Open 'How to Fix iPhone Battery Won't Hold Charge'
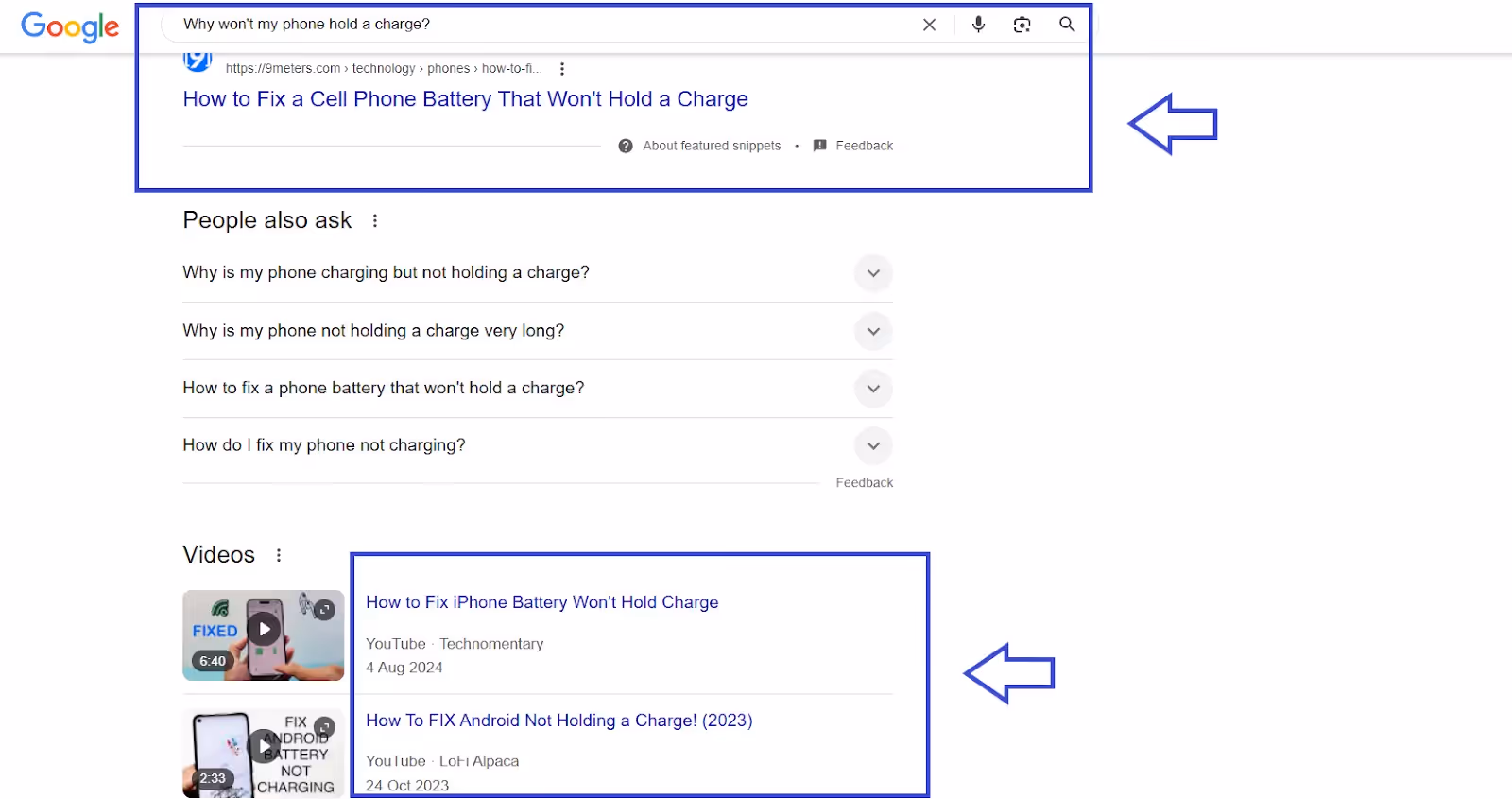 click(542, 602)
